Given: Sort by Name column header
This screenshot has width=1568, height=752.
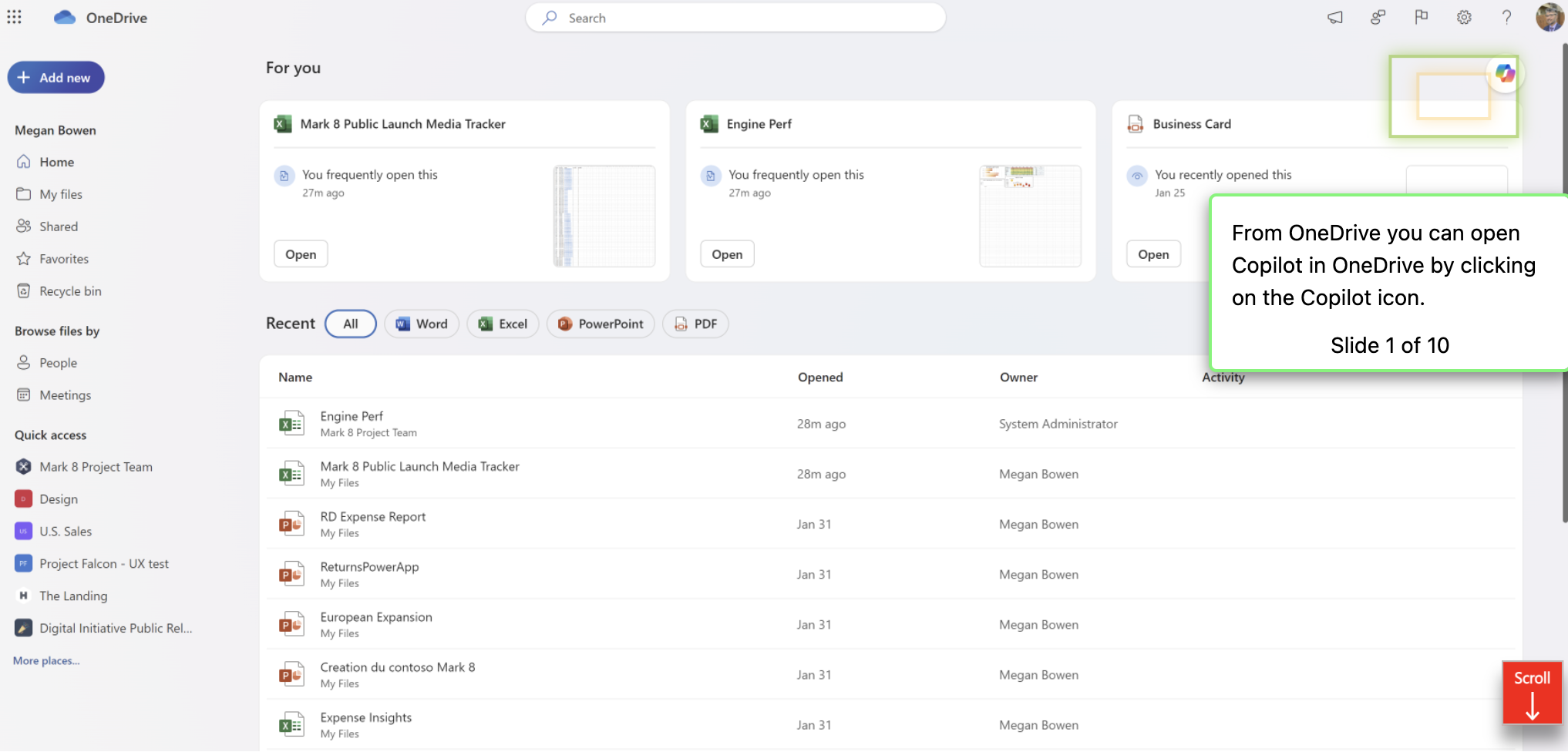Looking at the screenshot, I should (x=295, y=378).
